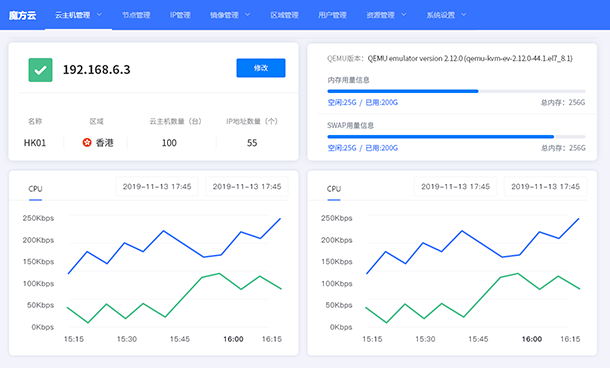
Task: Click the left chart start date field
Action: point(157,187)
